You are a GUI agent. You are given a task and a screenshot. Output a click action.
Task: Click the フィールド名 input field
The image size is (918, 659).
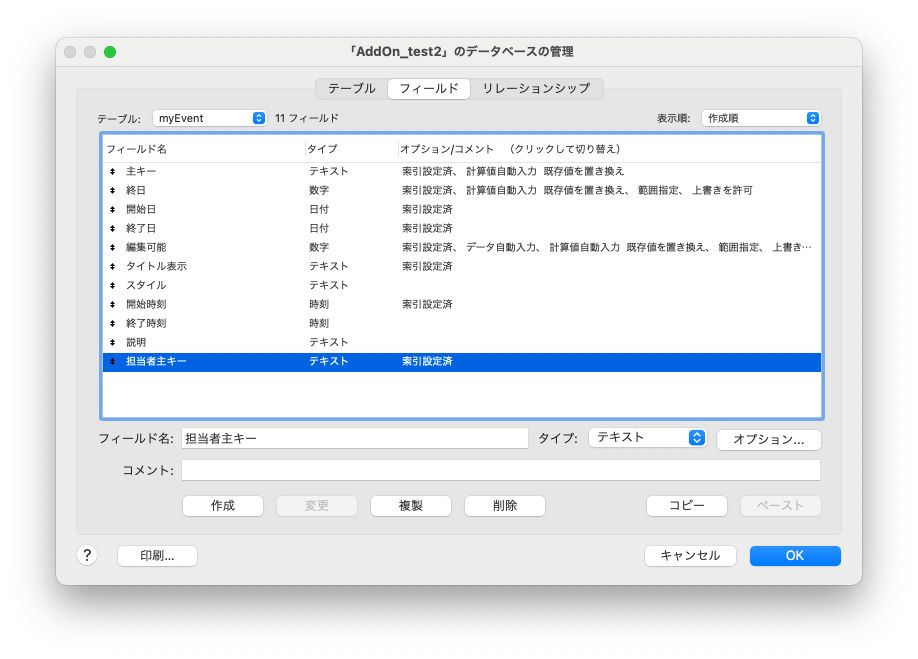tap(355, 438)
